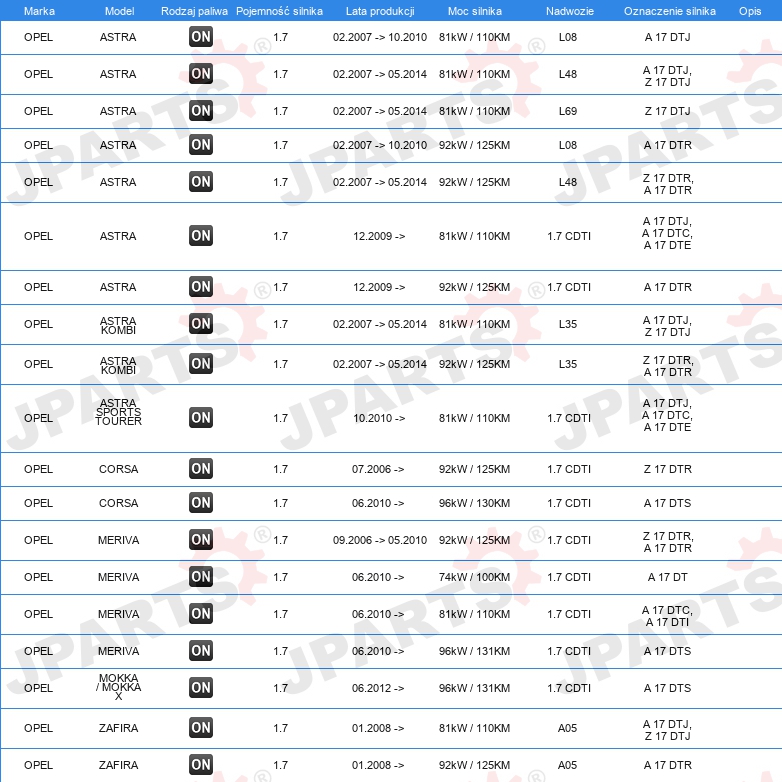Screen dimensions: 782x782
Task: Click the ON fuel icon in the Astra L69 row
Action: 201,111
